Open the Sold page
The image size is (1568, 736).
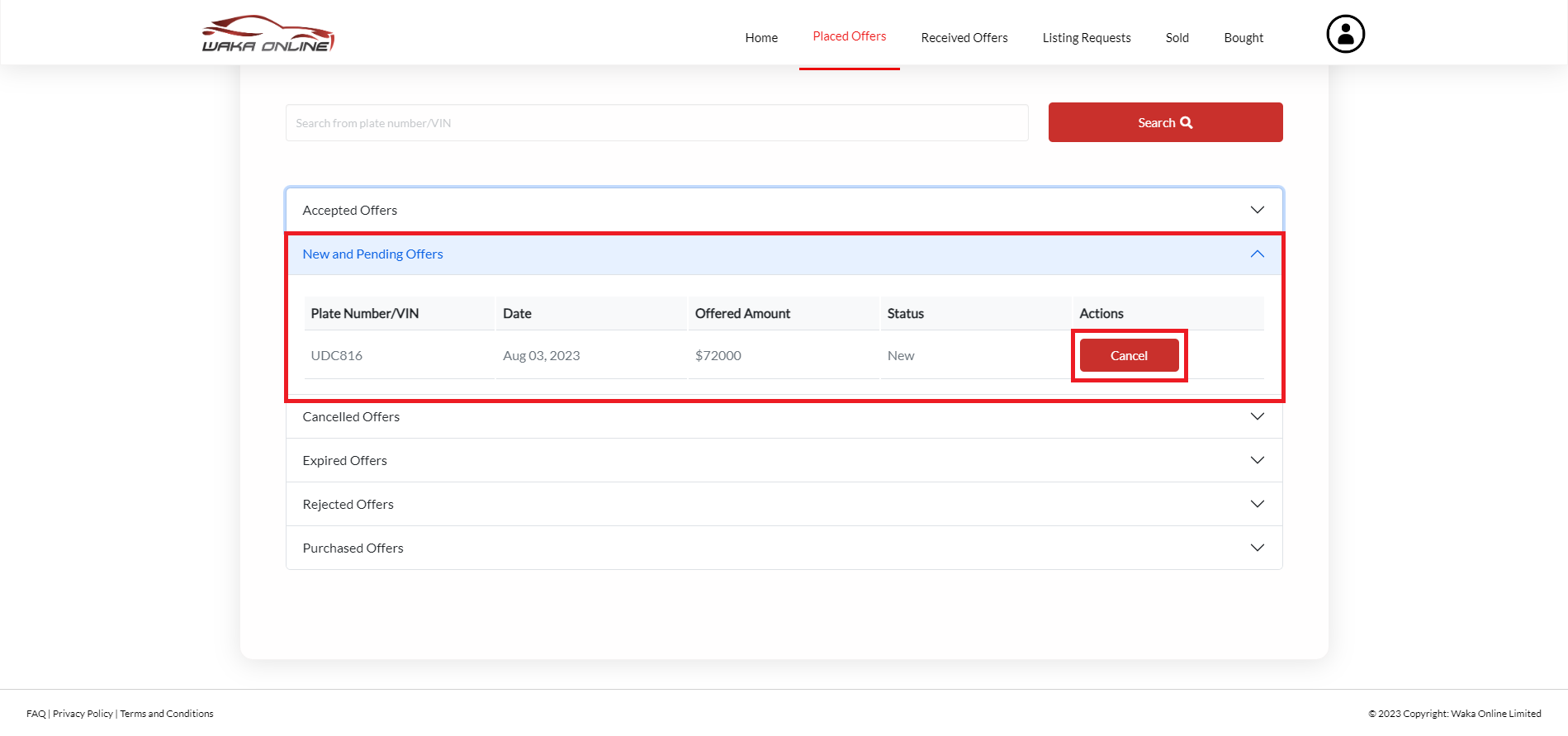pyautogui.click(x=1177, y=38)
